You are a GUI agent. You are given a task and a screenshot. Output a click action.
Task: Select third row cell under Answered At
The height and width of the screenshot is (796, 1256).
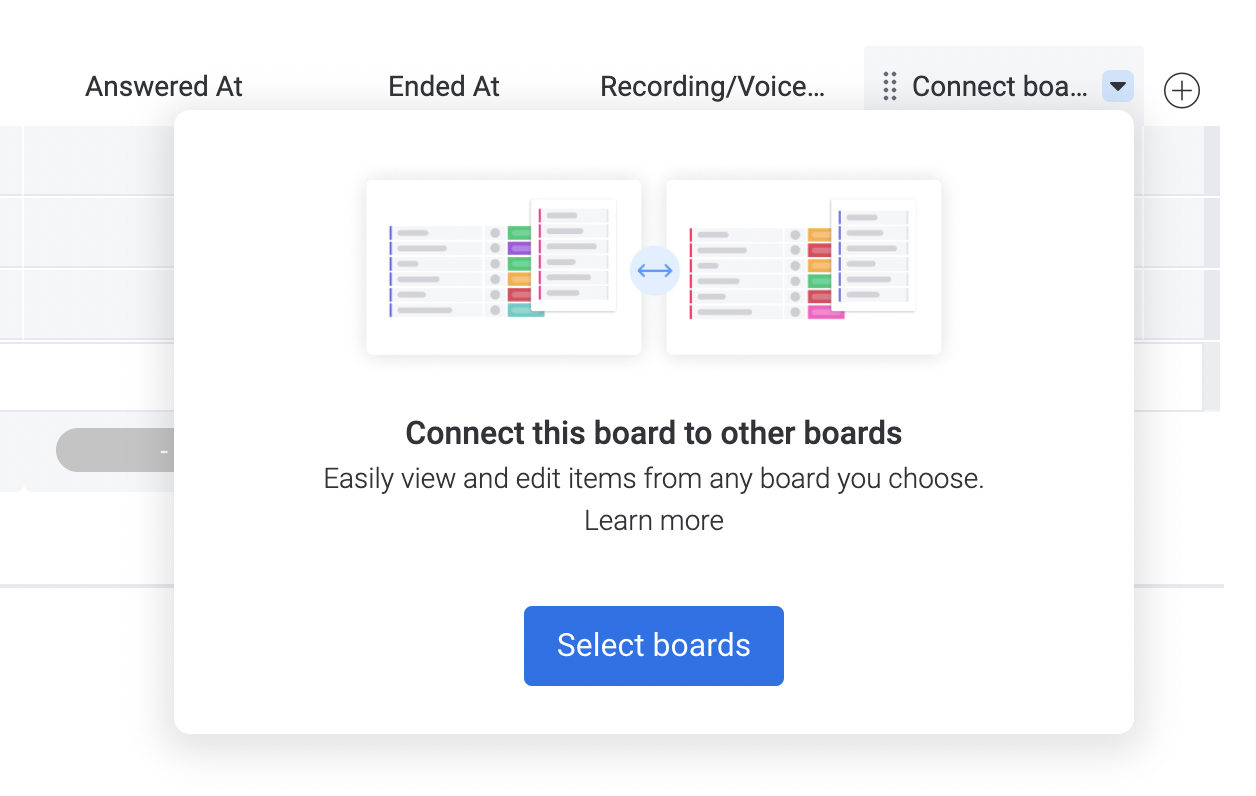[99, 305]
